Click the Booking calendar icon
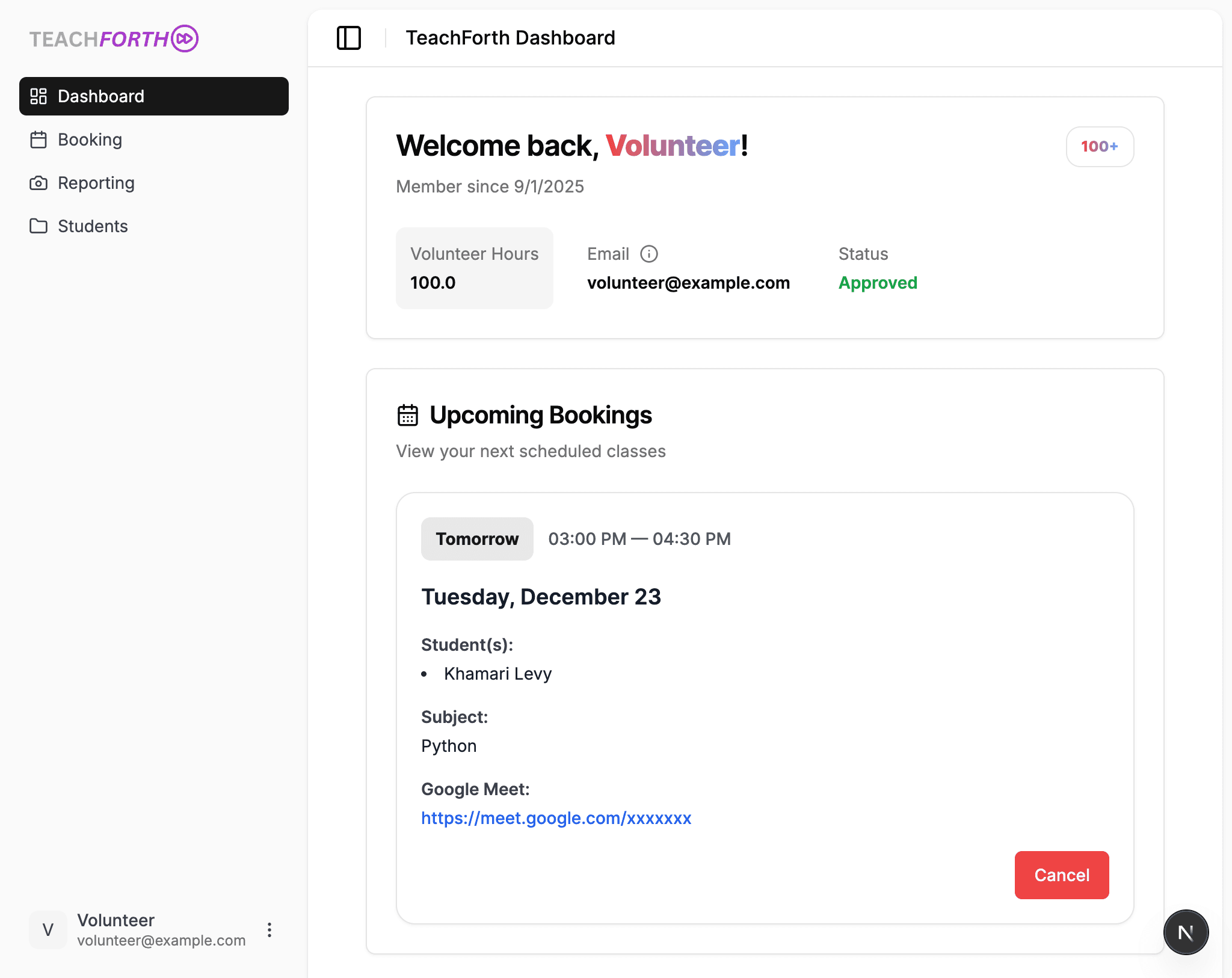This screenshot has width=1232, height=978. (x=39, y=140)
